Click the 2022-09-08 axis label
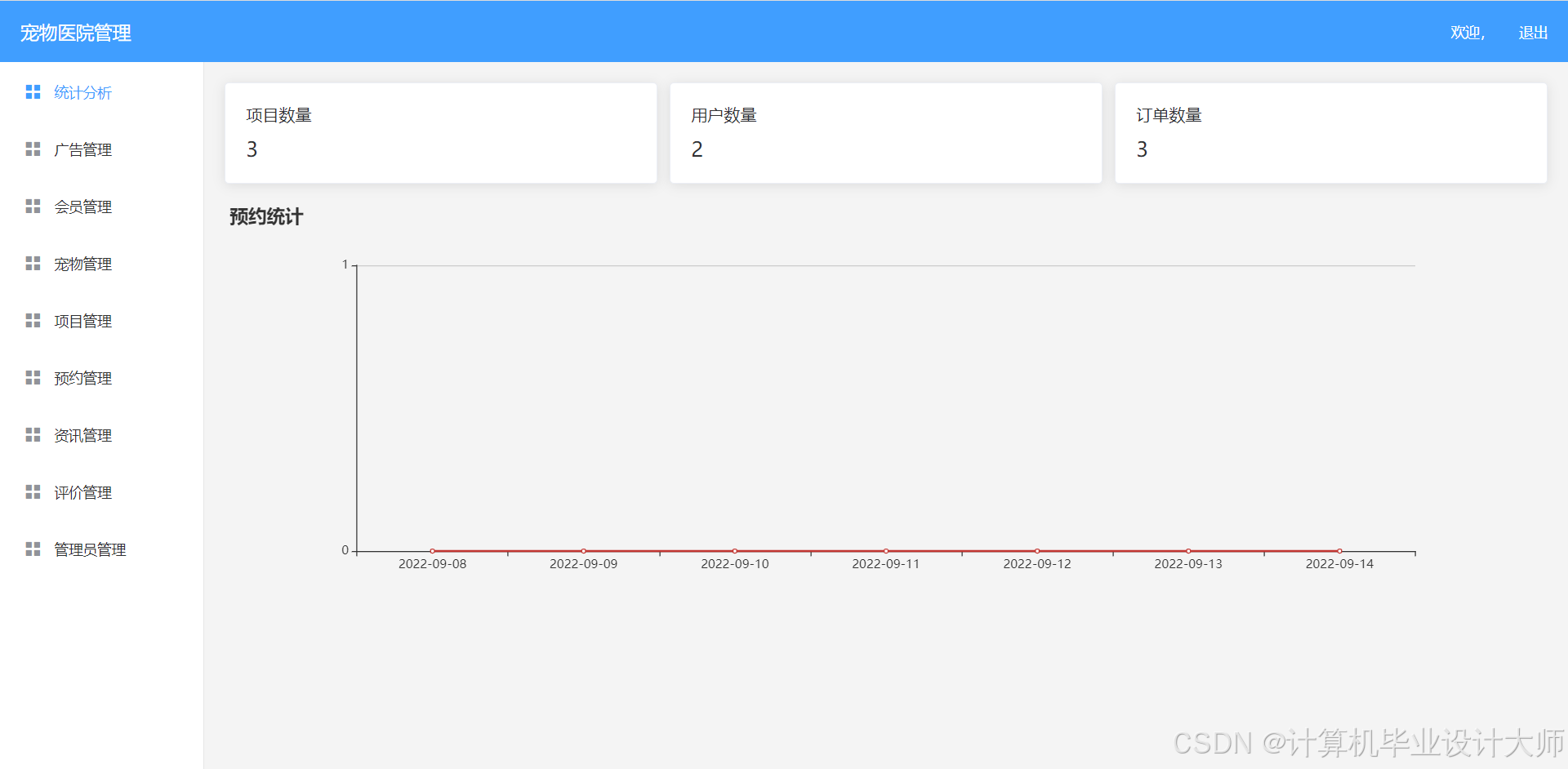The height and width of the screenshot is (769, 1568). click(433, 564)
